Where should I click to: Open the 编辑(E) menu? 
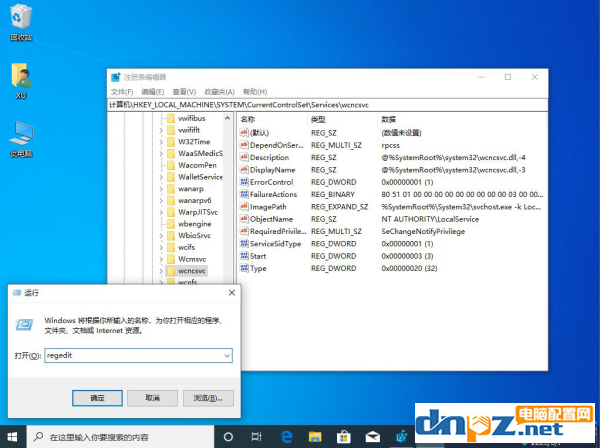point(153,92)
